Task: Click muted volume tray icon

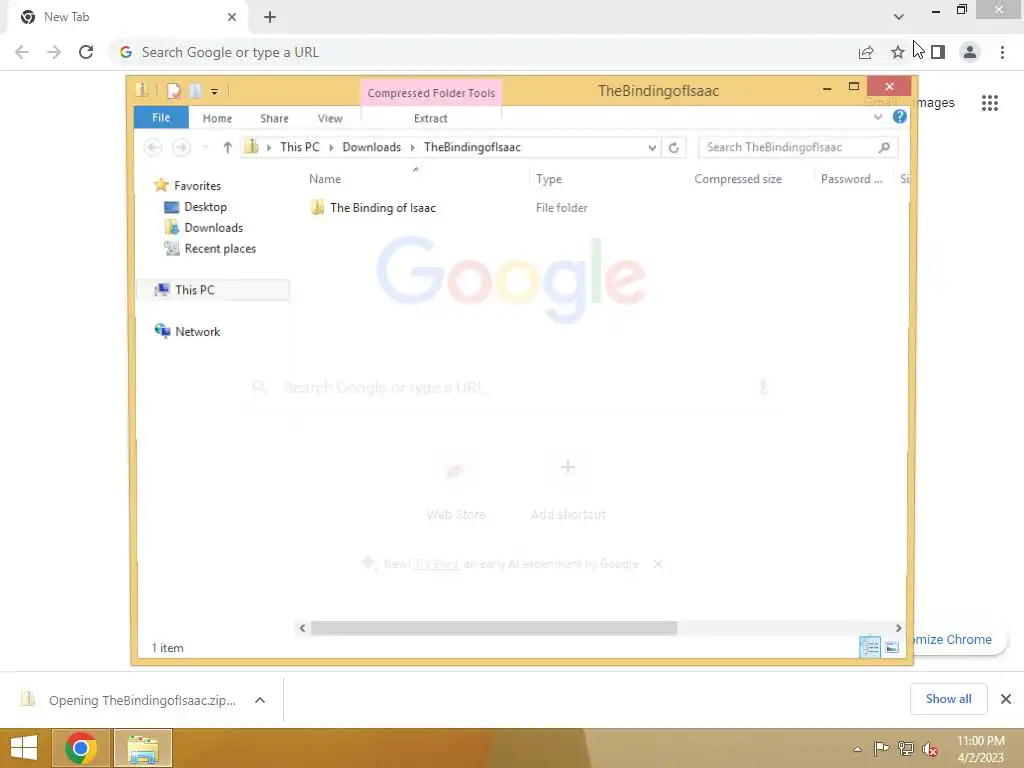Action: coord(929,749)
